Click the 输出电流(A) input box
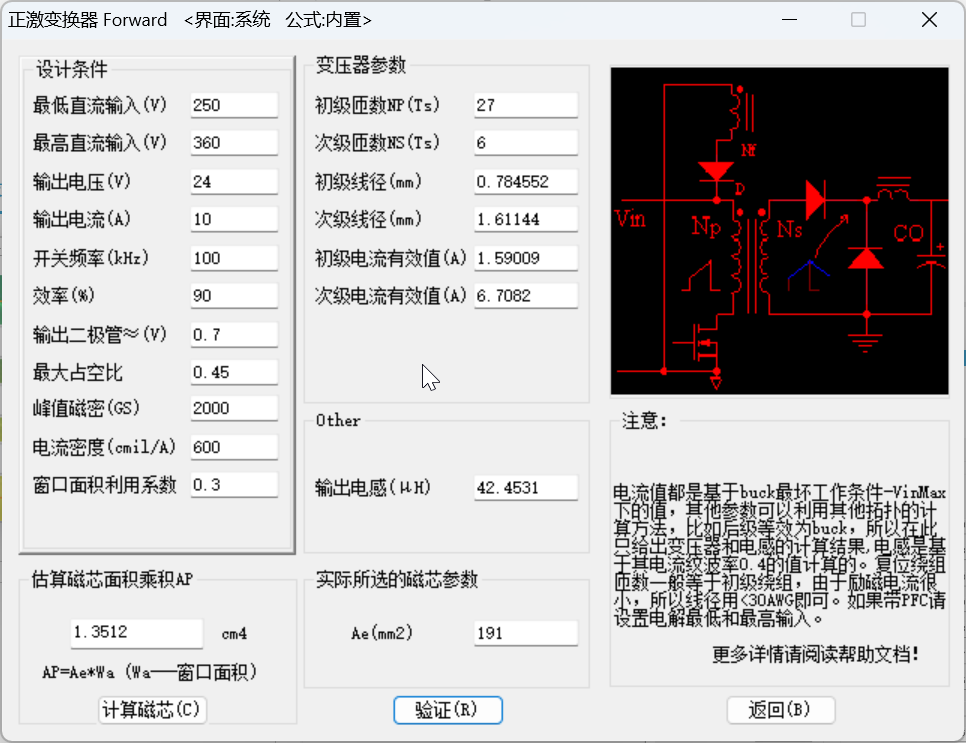The image size is (966, 743). [234, 220]
